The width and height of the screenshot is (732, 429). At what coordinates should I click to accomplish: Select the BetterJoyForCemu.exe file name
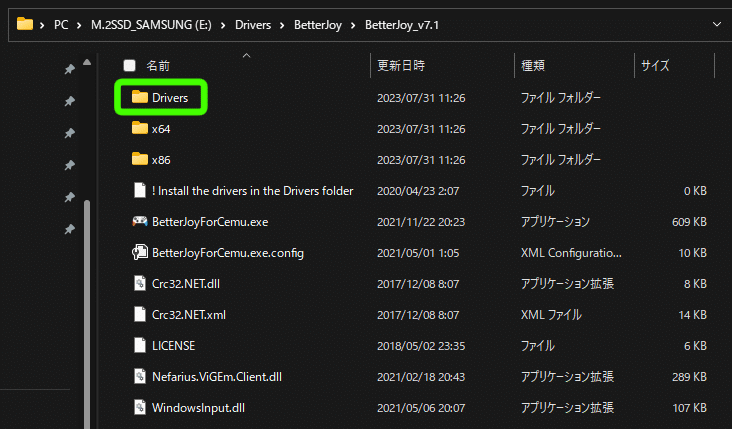(x=210, y=222)
